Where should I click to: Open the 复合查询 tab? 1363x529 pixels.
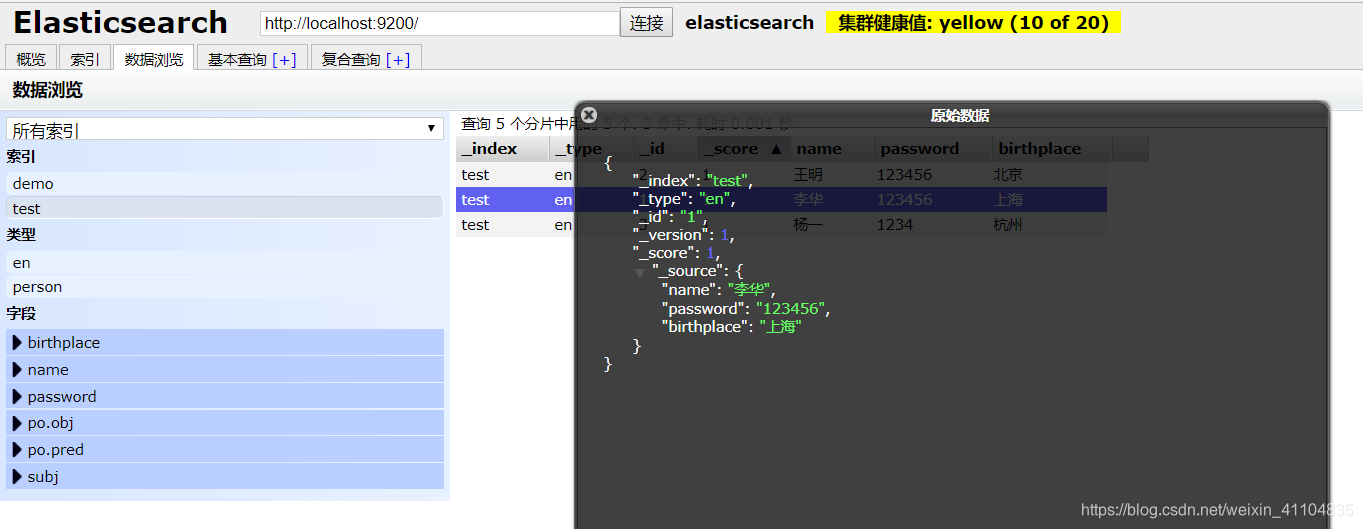click(351, 60)
